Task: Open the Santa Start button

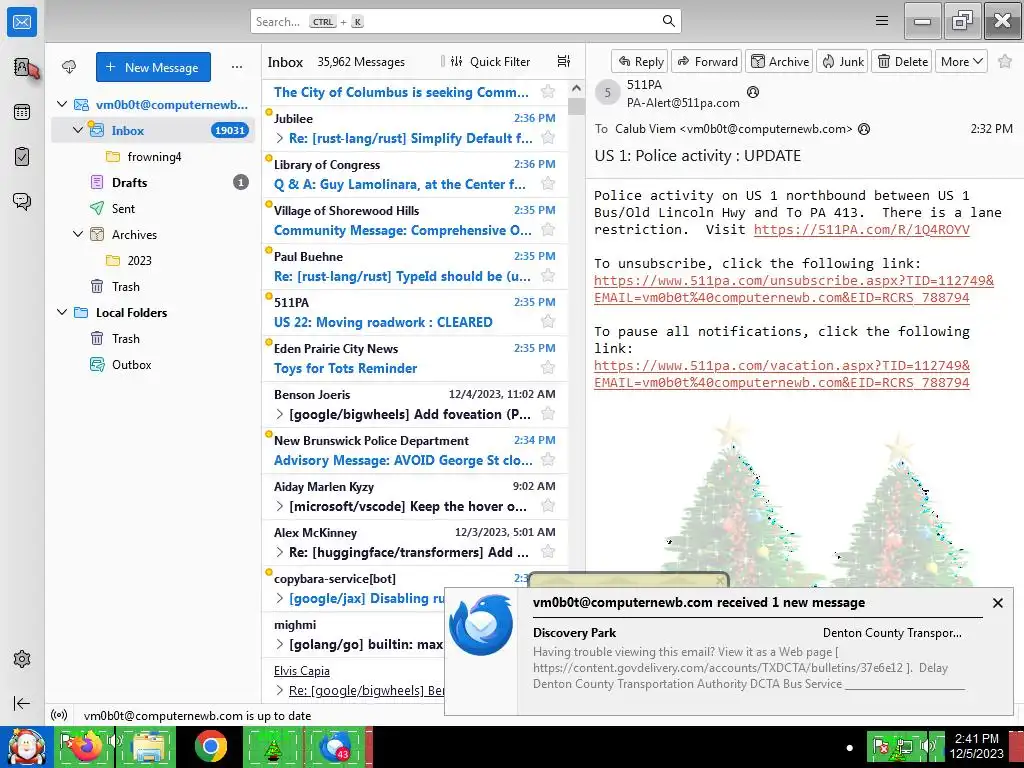Action: 26,746
